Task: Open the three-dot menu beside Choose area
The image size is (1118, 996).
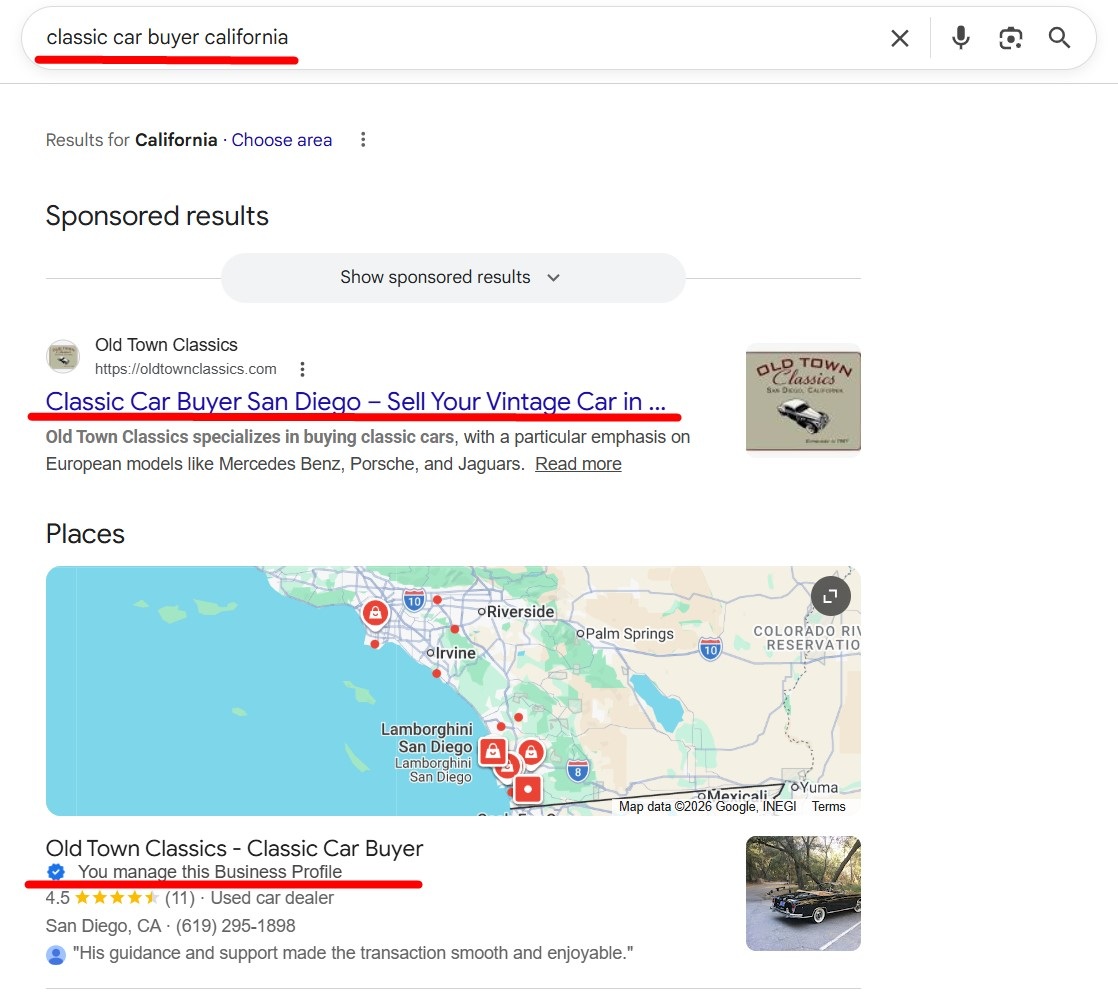Action: 362,139
